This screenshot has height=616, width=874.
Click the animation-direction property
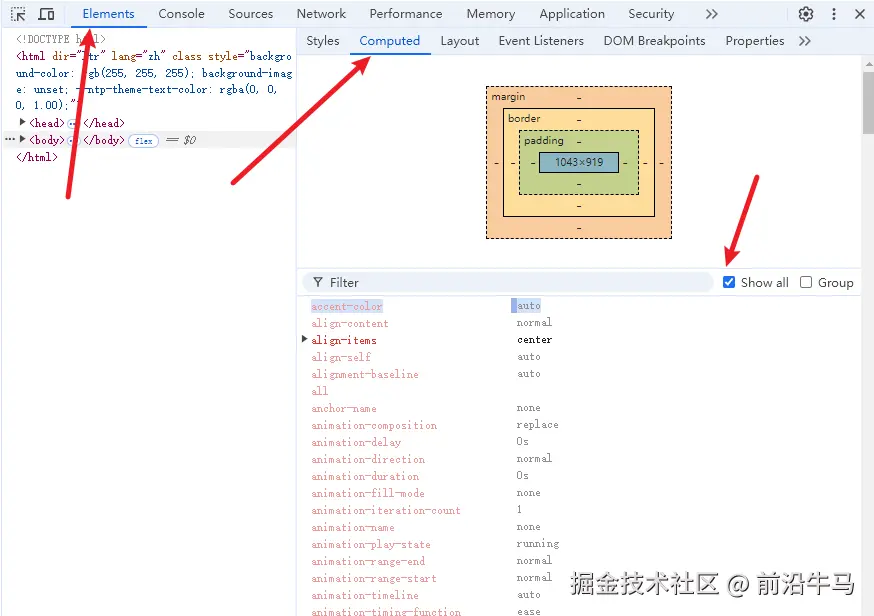pos(368,459)
